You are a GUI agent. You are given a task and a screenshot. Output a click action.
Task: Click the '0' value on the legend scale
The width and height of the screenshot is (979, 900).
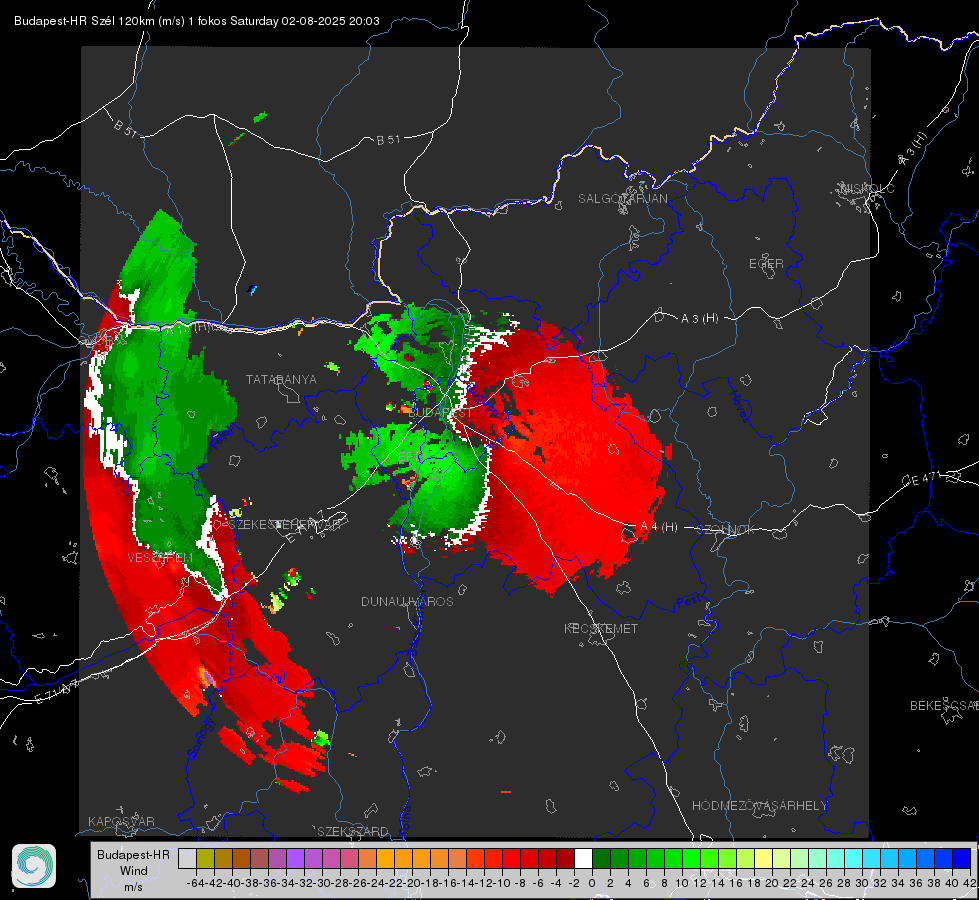(x=592, y=883)
